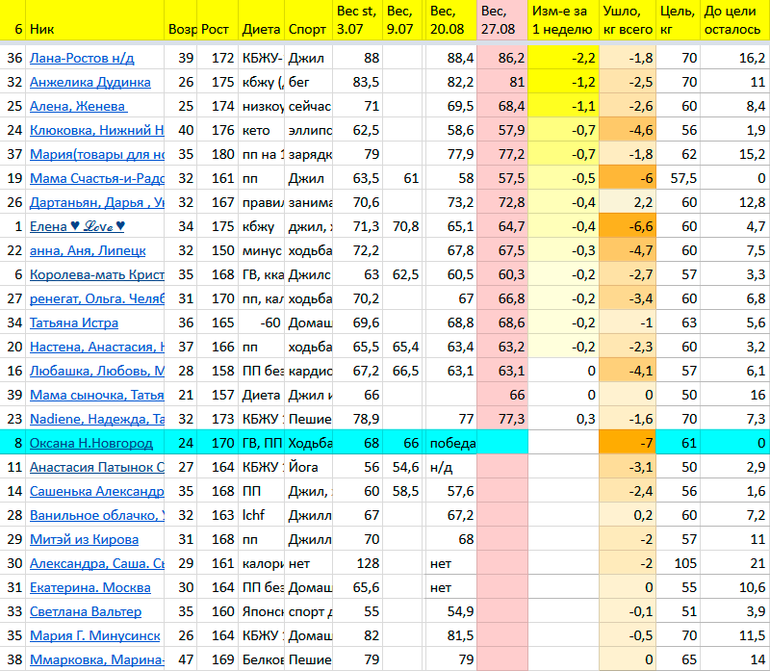
Task: Follow the Екатерина. Москва link
Action: pos(90,587)
